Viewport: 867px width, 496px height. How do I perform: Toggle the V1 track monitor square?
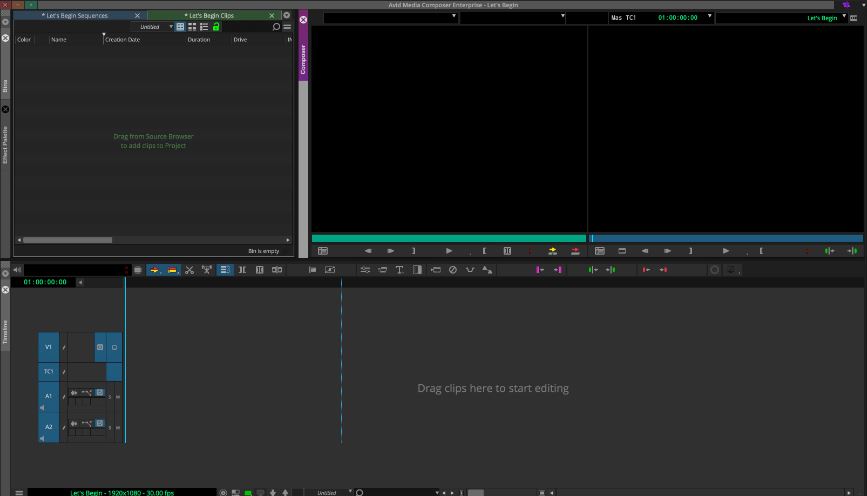point(114,347)
